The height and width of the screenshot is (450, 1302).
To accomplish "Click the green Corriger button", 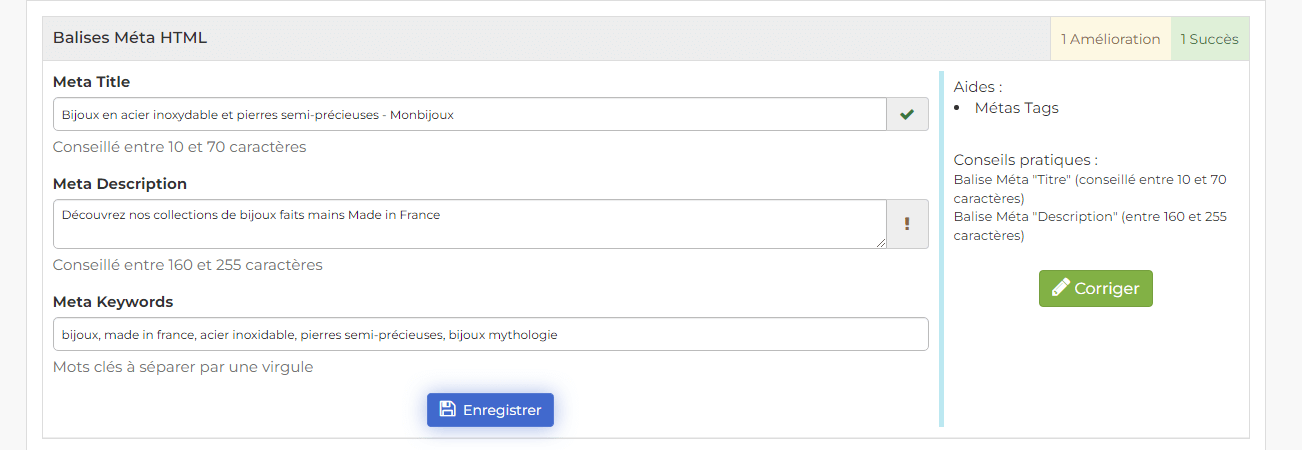I will (x=1096, y=288).
